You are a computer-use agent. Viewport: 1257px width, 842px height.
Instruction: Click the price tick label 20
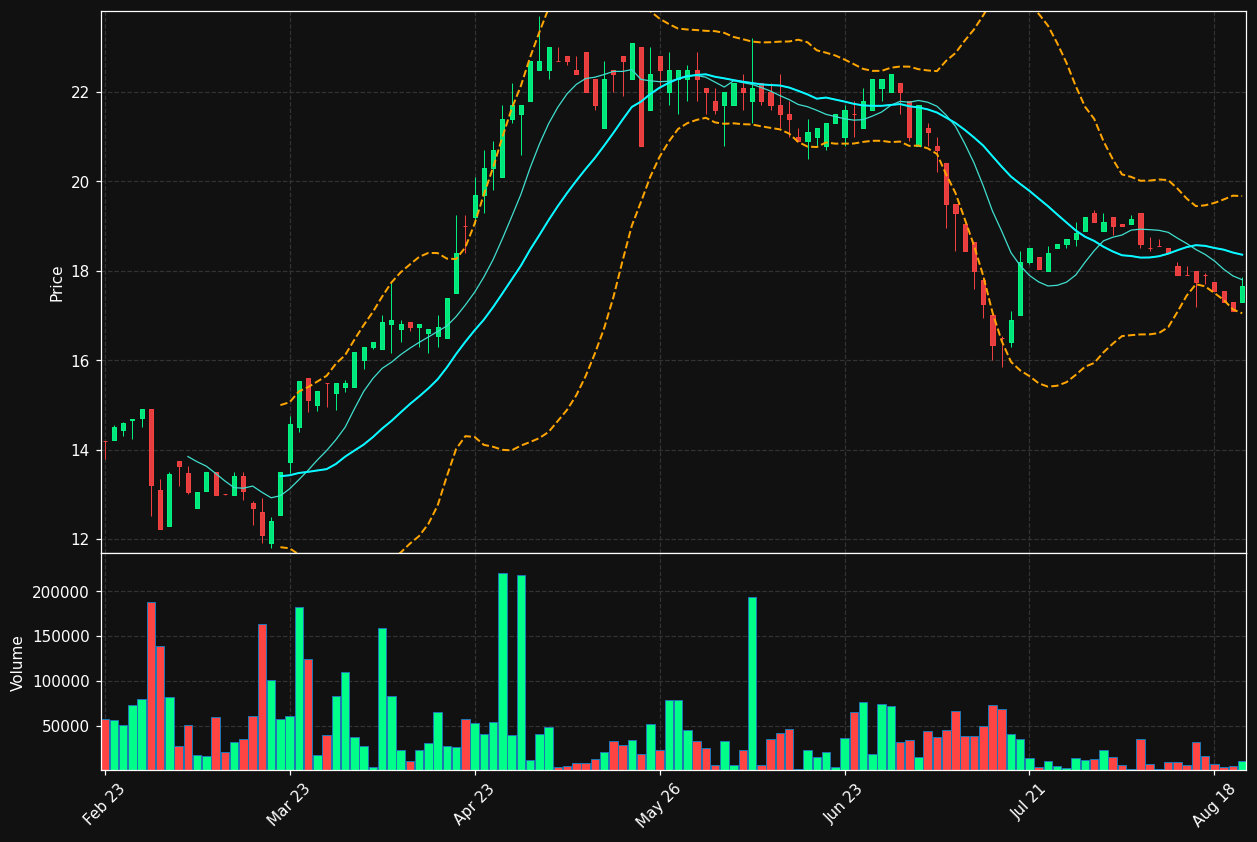click(x=81, y=182)
